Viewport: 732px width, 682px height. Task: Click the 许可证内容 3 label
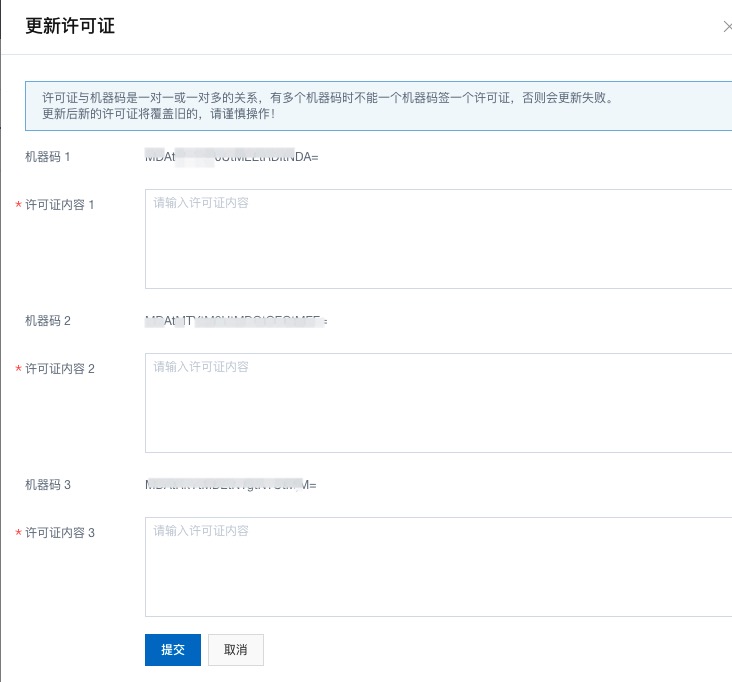pyautogui.click(x=60, y=532)
